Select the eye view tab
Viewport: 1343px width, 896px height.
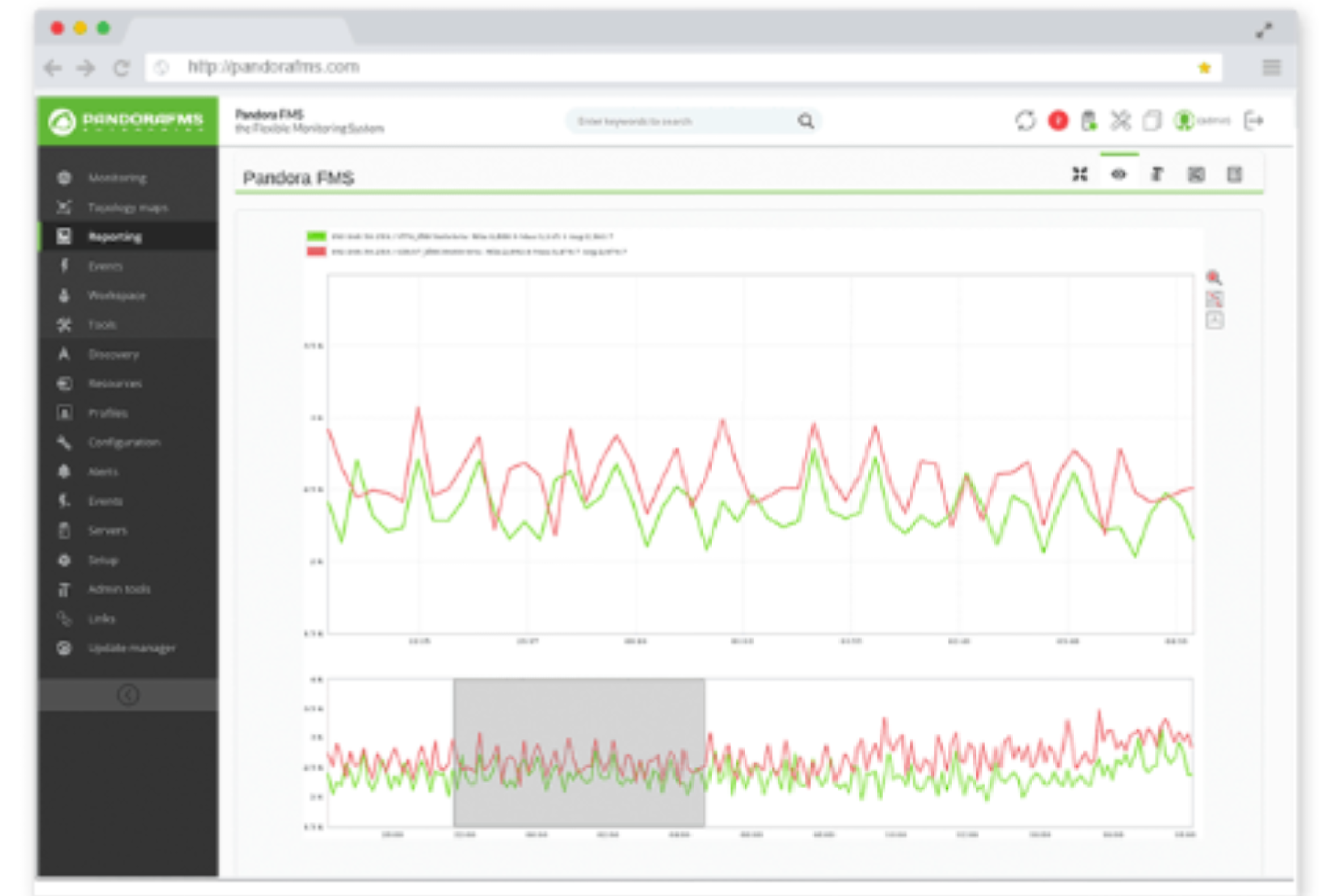pos(1119,174)
